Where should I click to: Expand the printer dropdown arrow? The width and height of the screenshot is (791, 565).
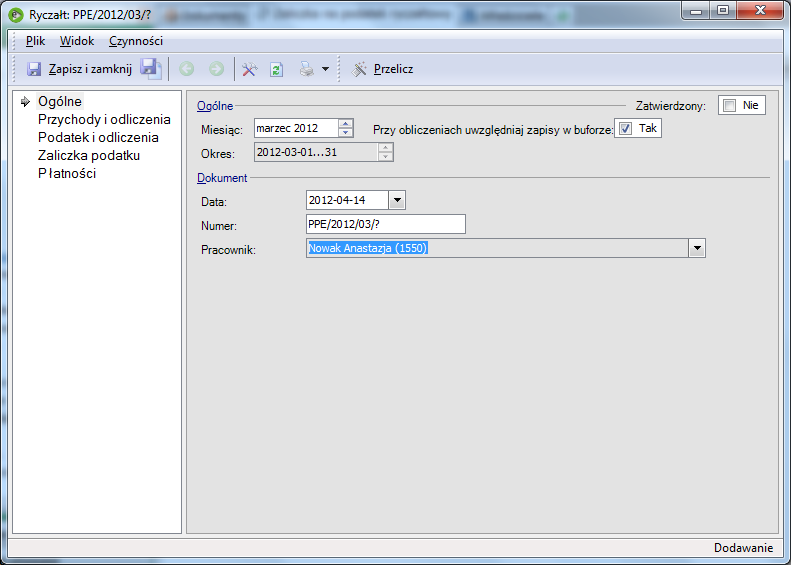325,69
